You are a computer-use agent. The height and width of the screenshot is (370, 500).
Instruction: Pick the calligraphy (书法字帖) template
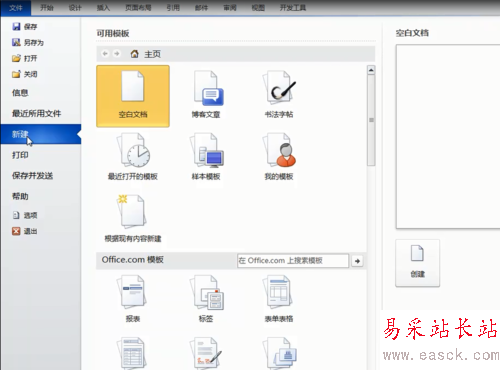[279, 95]
